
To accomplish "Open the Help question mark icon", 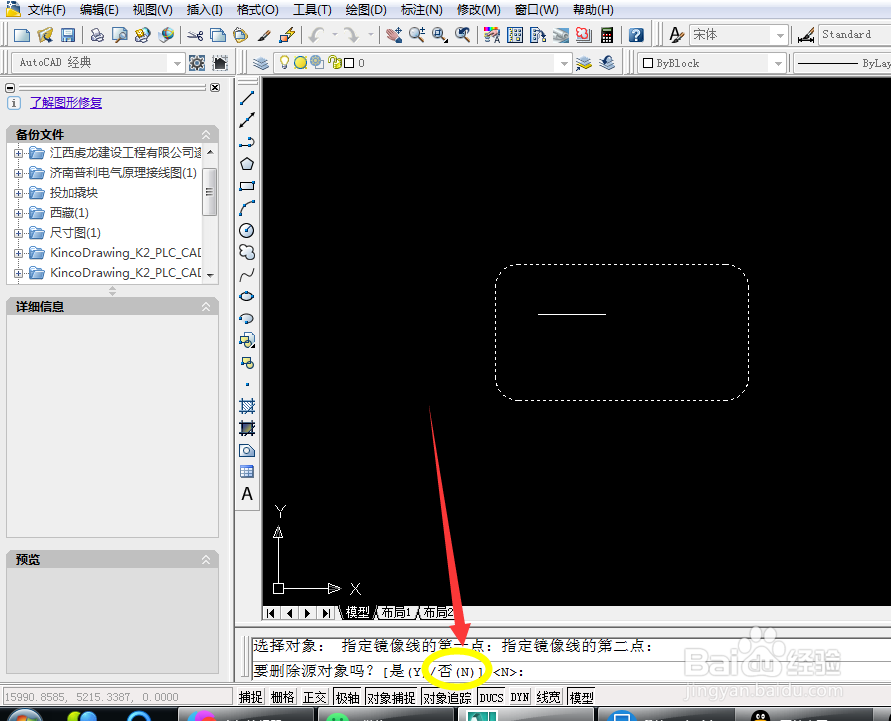I will 636,35.
